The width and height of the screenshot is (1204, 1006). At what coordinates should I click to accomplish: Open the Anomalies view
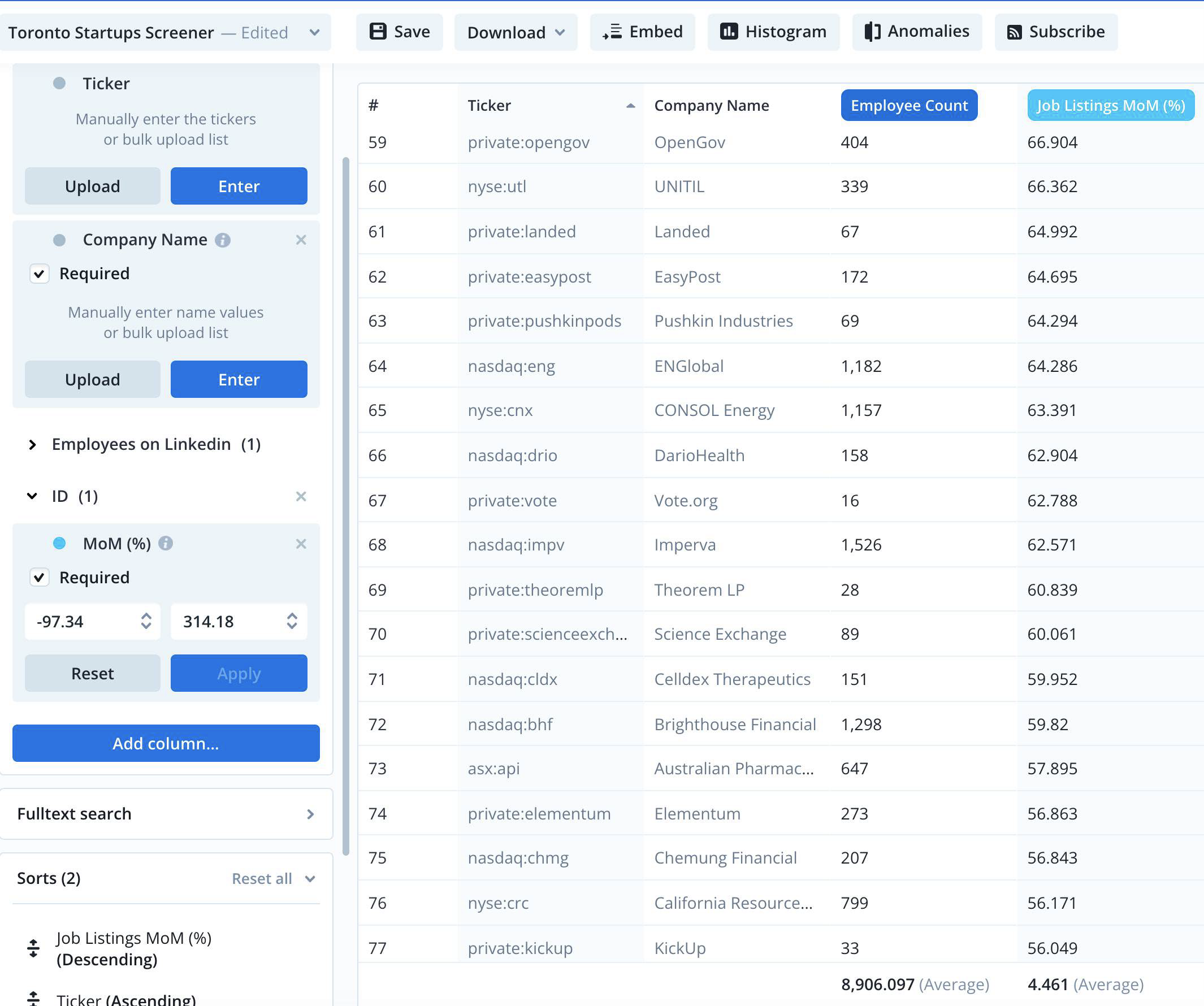(x=917, y=32)
